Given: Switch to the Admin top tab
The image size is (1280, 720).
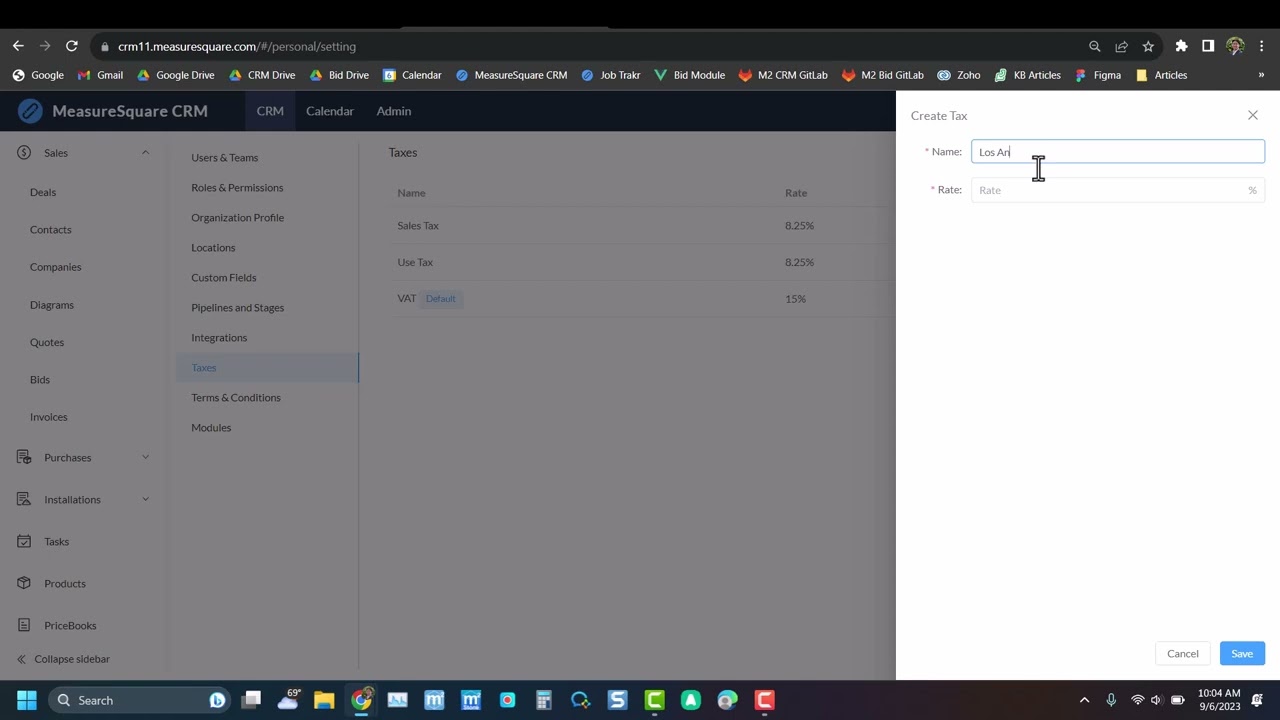Looking at the screenshot, I should pos(394,111).
